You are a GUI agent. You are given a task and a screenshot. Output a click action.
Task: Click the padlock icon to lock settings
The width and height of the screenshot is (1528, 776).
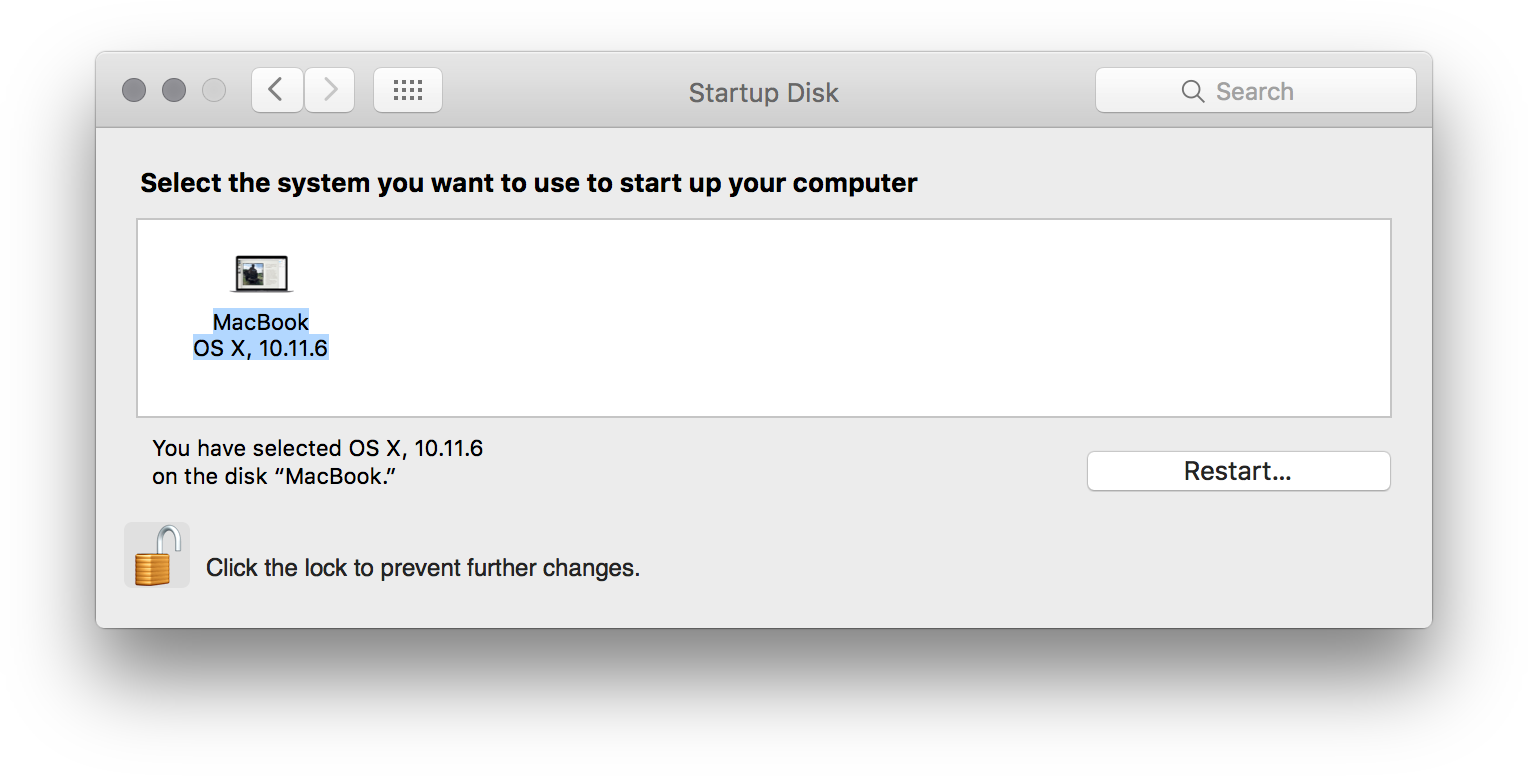tap(157, 555)
